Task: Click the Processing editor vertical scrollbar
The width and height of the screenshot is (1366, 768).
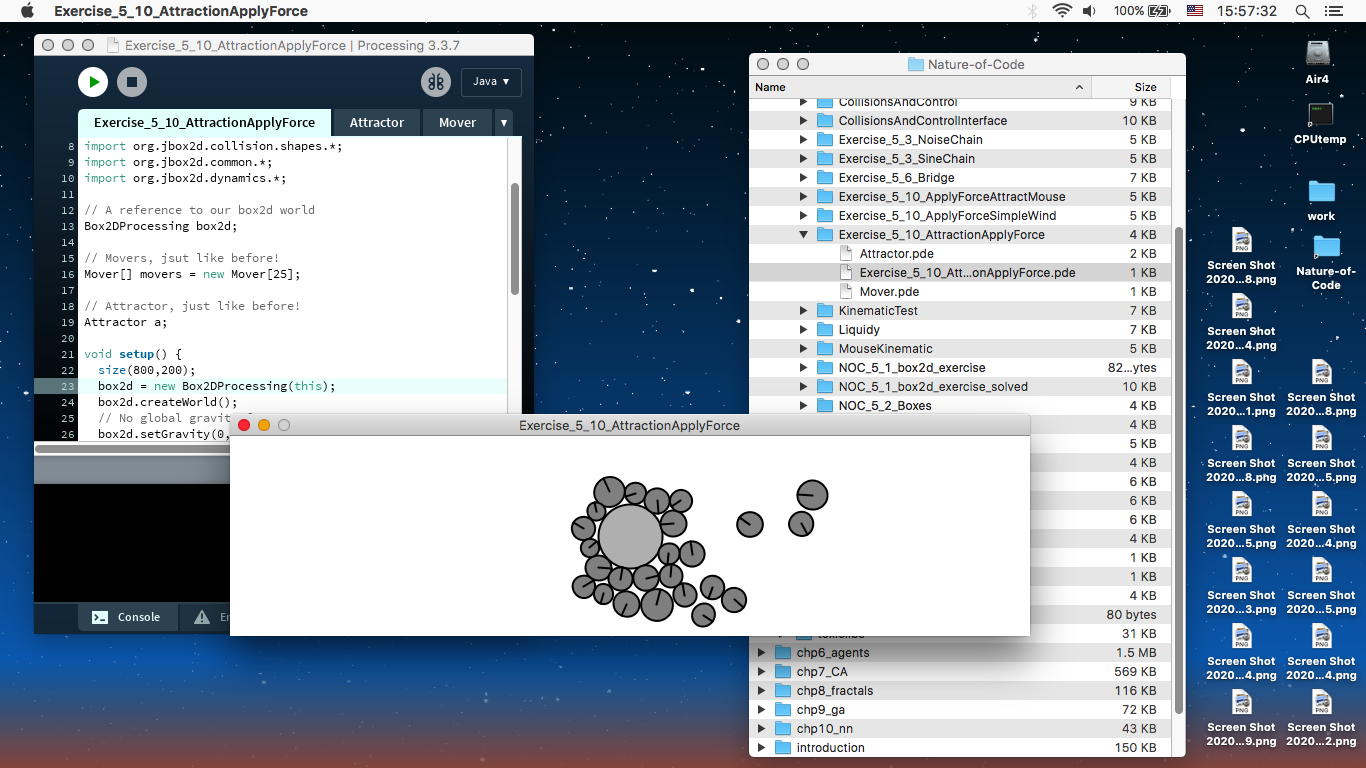Action: click(515, 239)
